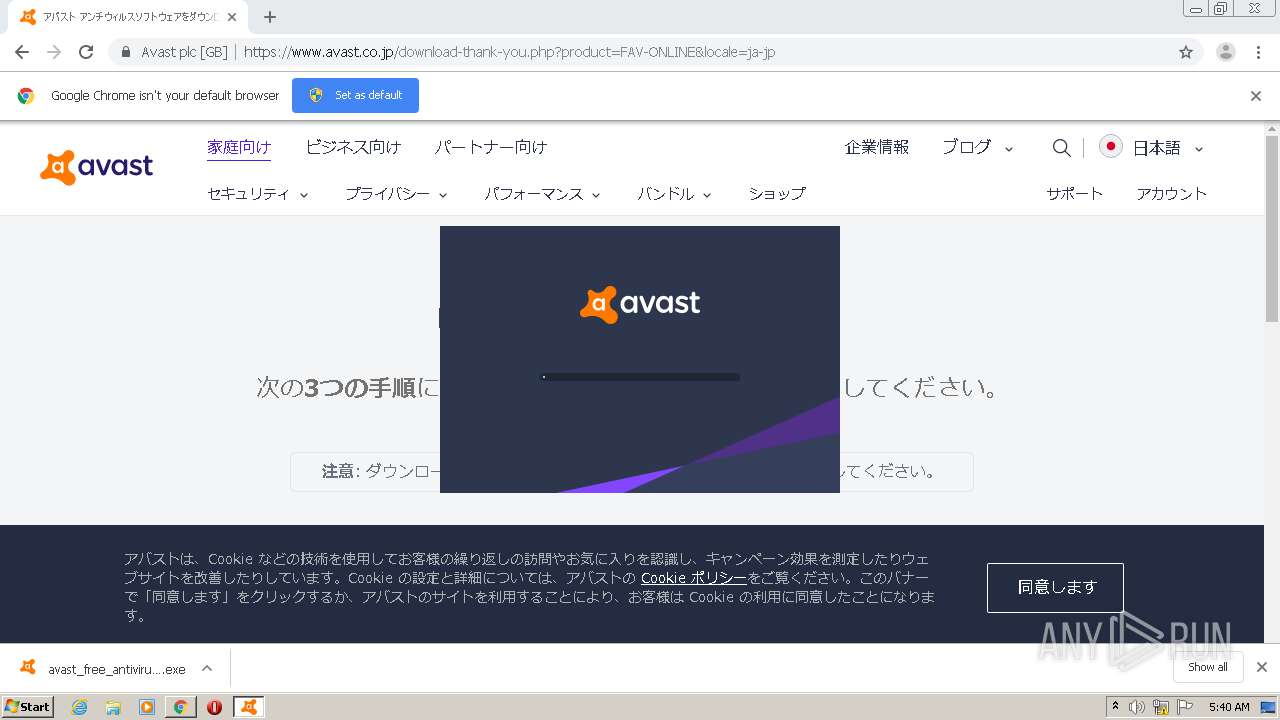Open the Chrome three-dot menu
The image size is (1280, 720).
[1259, 52]
